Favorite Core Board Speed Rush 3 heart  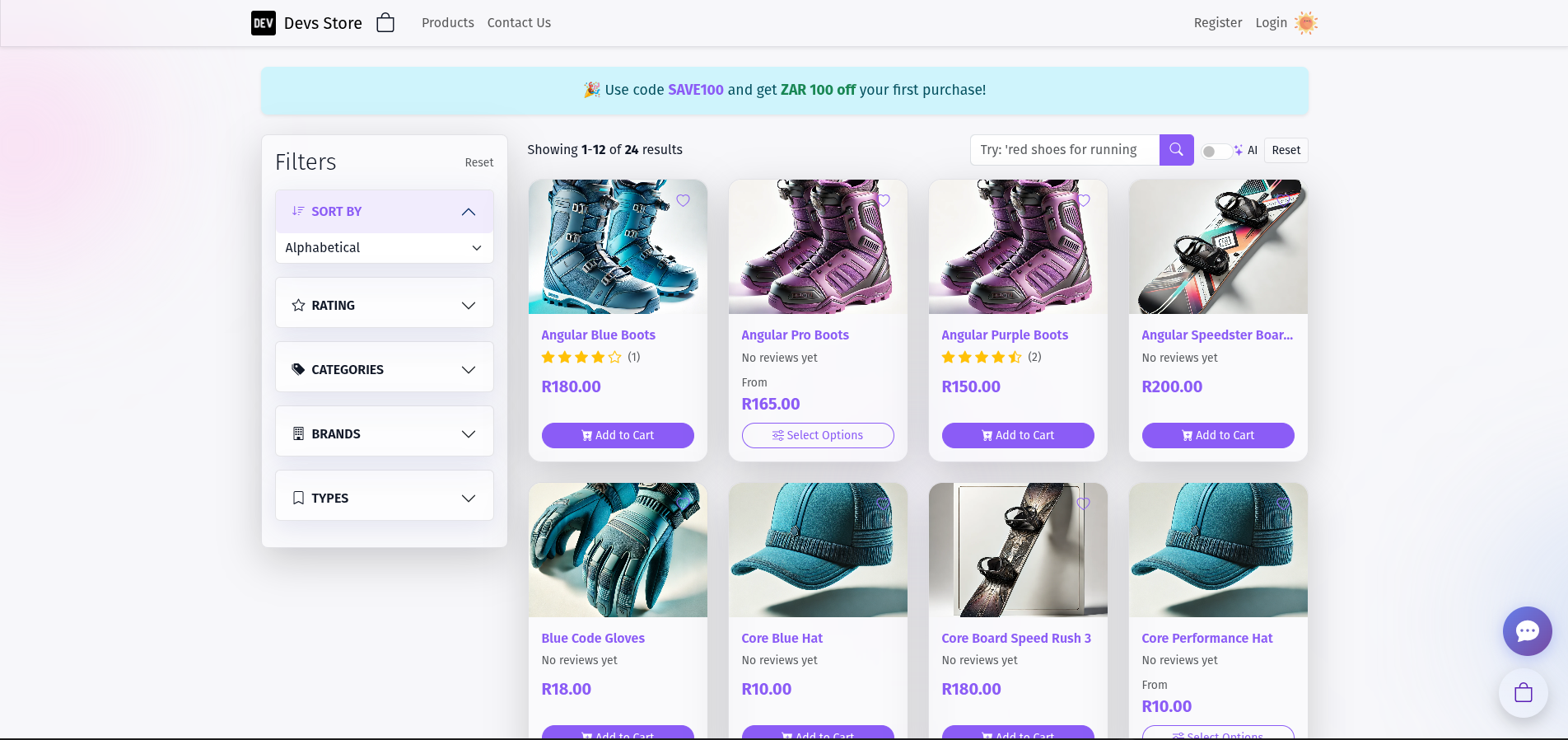point(1083,503)
